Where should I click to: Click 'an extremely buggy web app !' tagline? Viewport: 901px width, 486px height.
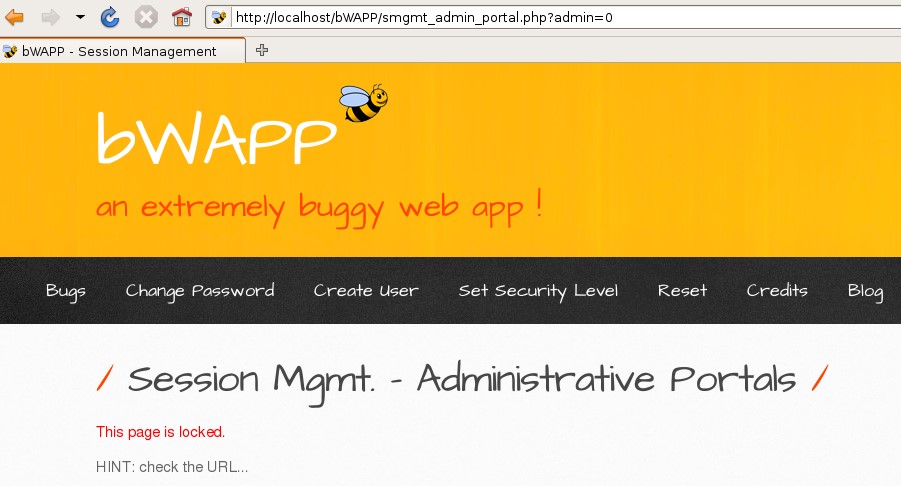point(319,208)
